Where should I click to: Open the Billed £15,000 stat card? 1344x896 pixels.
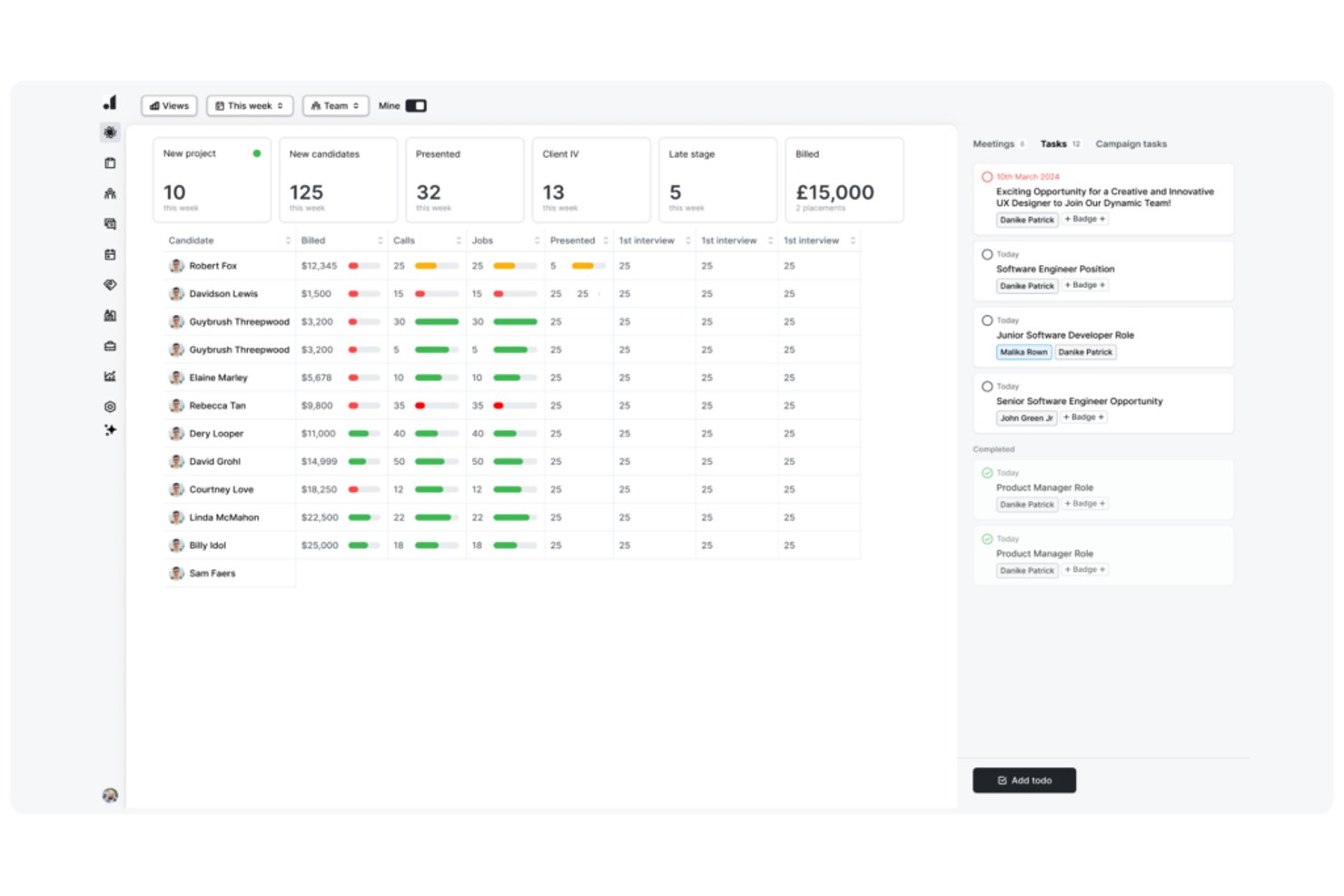844,180
